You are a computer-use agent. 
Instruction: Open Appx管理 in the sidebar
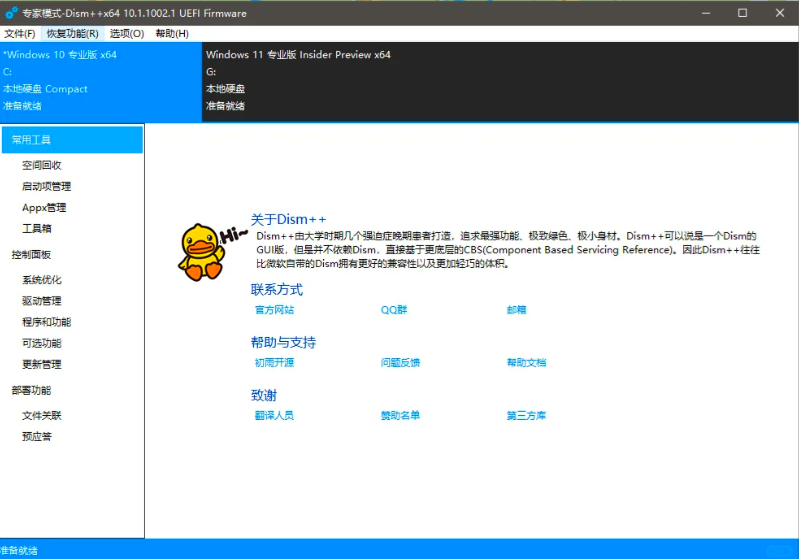44,207
